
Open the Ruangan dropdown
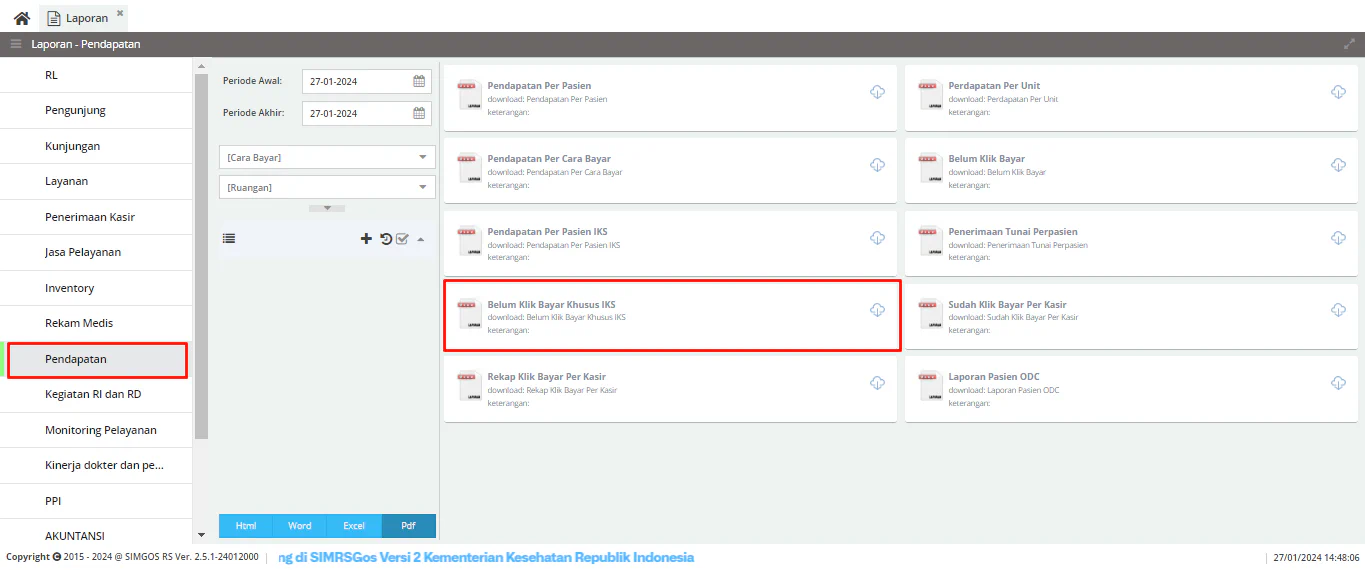(327, 187)
